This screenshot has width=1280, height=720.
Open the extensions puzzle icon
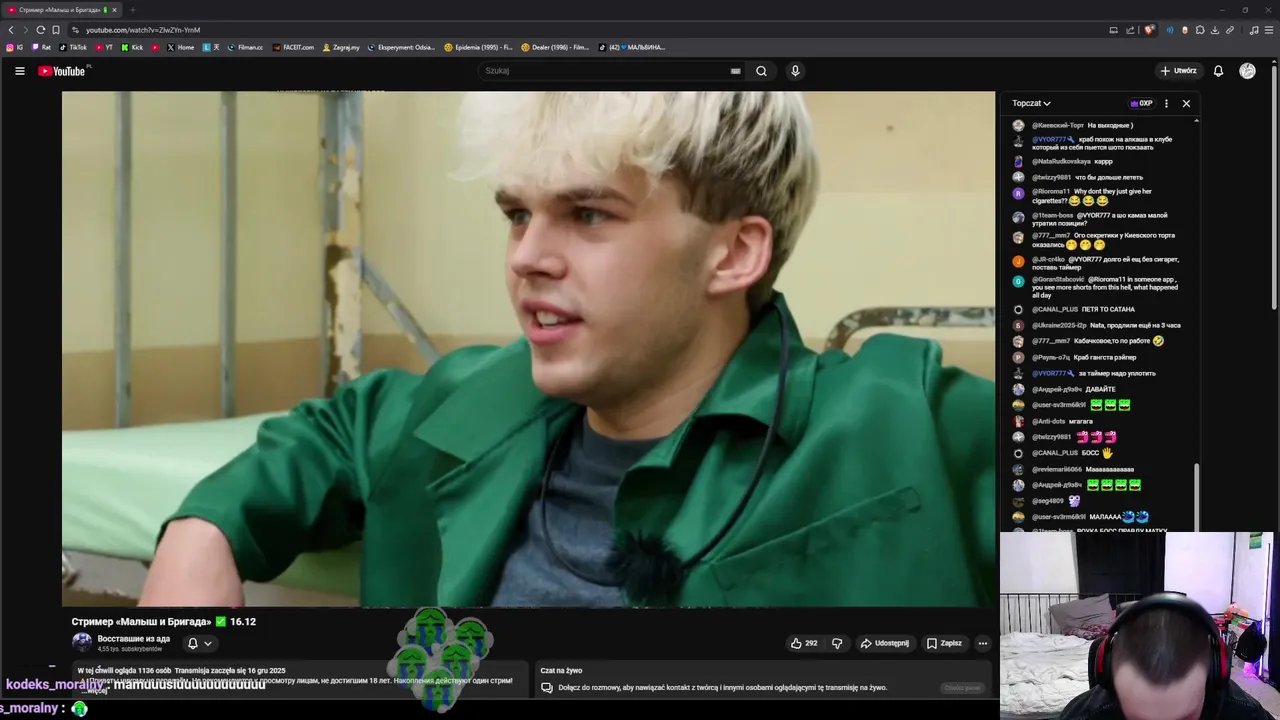(x=1200, y=30)
